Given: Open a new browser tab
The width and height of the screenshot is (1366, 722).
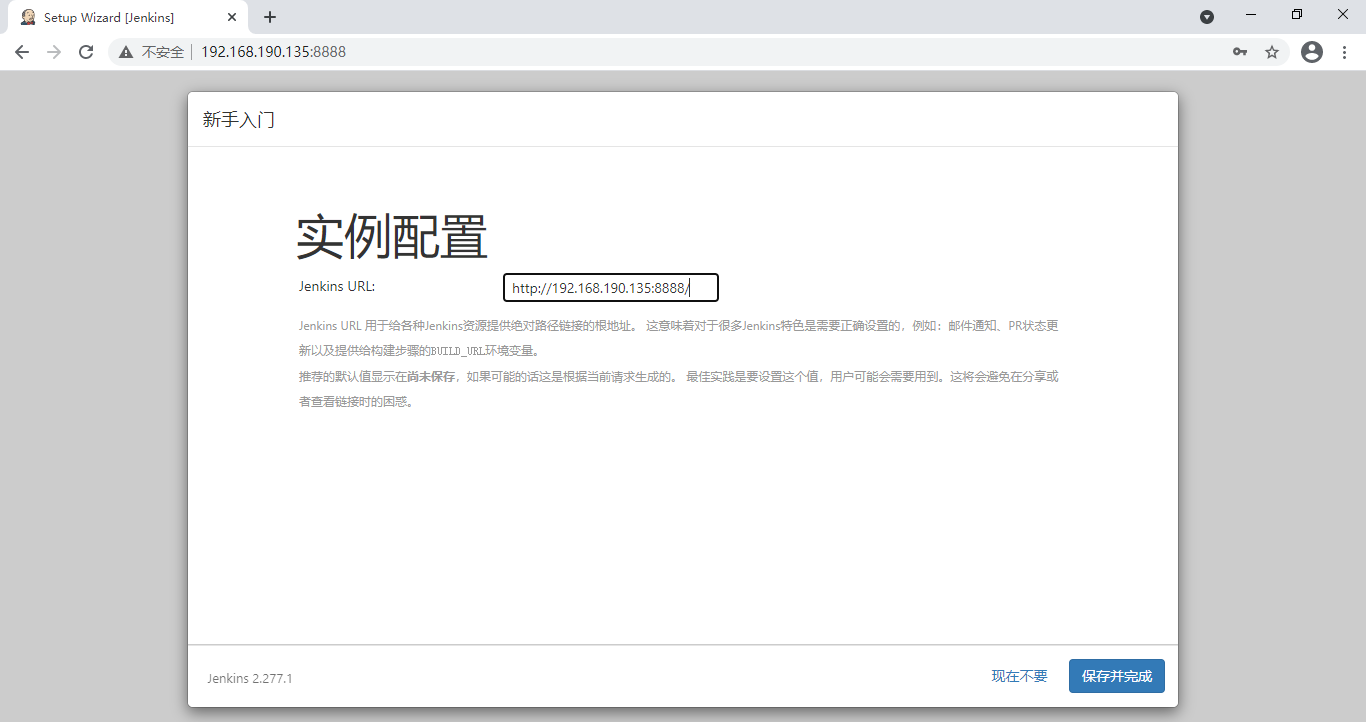Looking at the screenshot, I should (x=270, y=17).
